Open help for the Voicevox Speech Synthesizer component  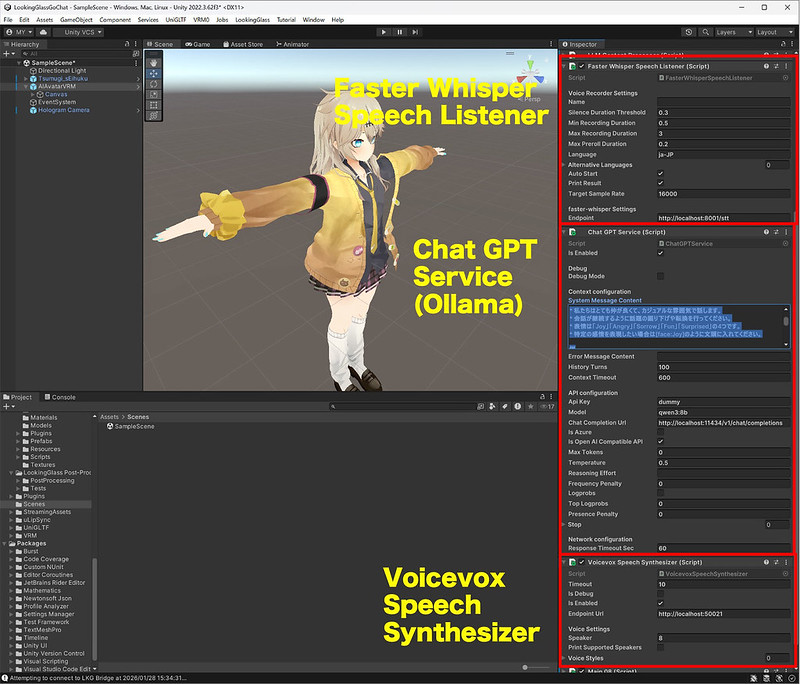coord(765,562)
